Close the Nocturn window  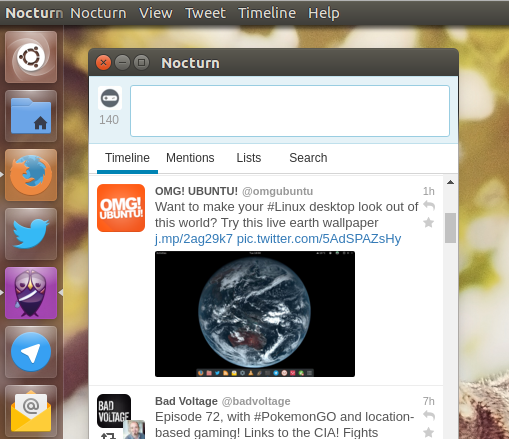click(x=104, y=62)
